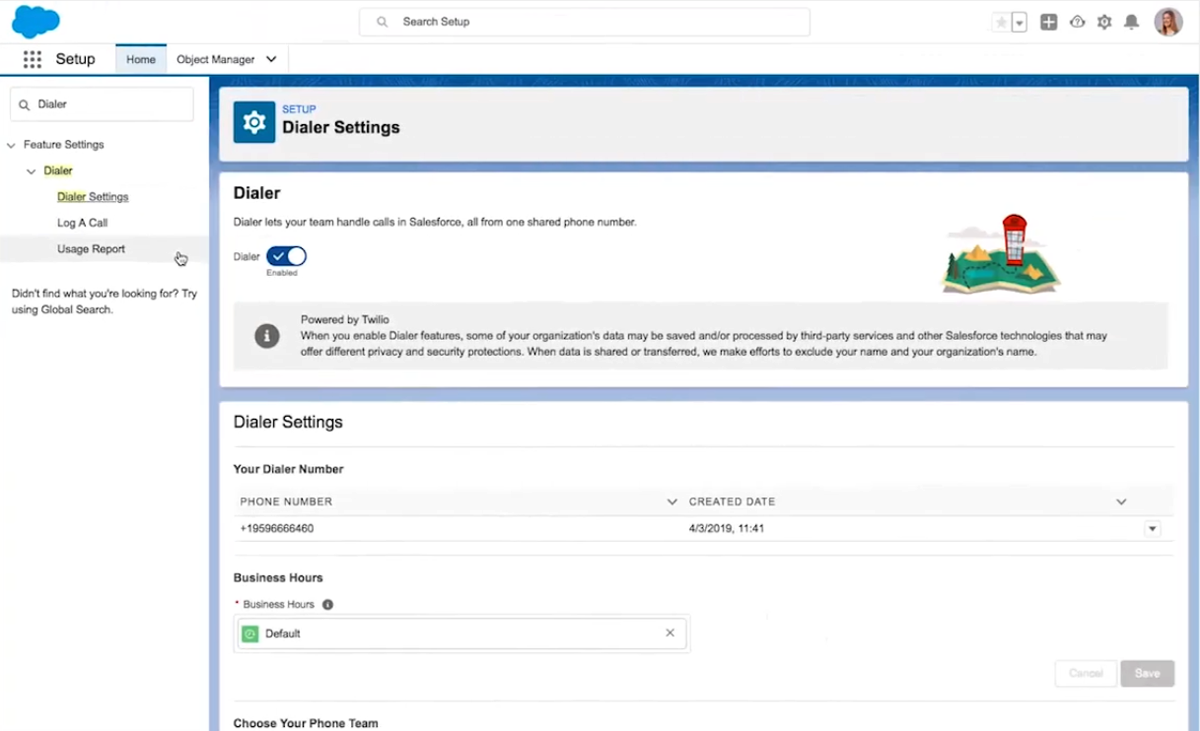Click the favorites star icon

(1001, 22)
